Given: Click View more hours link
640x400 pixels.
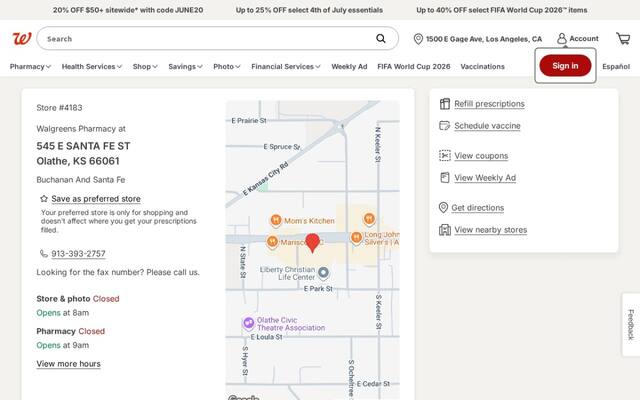Looking at the screenshot, I should click(x=68, y=364).
